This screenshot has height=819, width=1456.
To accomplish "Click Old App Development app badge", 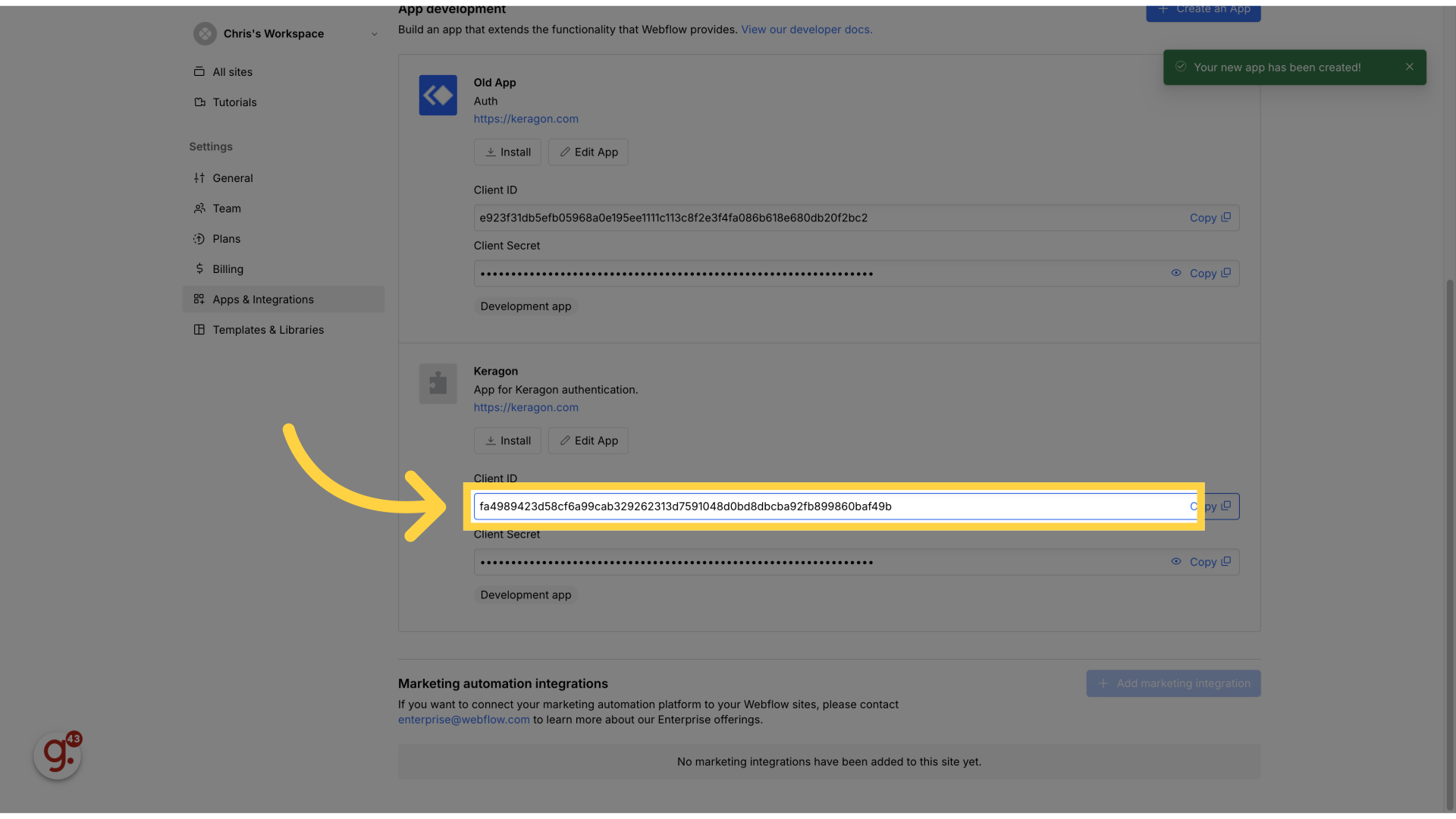I will pyautogui.click(x=526, y=306).
